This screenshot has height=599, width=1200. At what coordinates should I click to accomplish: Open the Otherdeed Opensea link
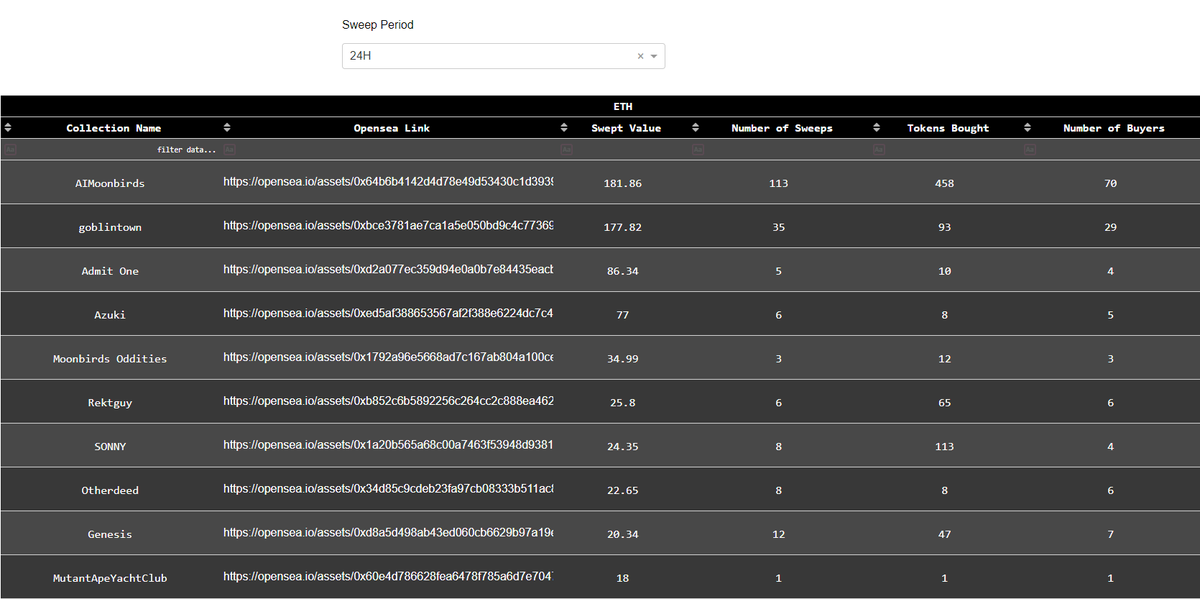pos(388,490)
